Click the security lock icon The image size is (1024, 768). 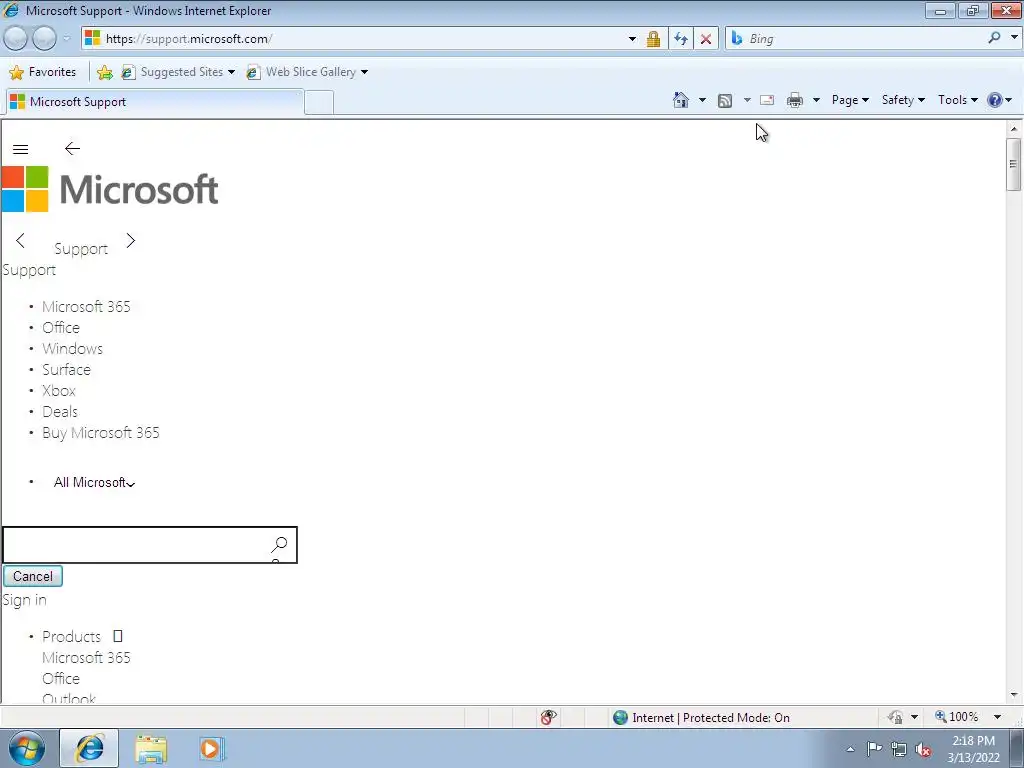coord(653,39)
